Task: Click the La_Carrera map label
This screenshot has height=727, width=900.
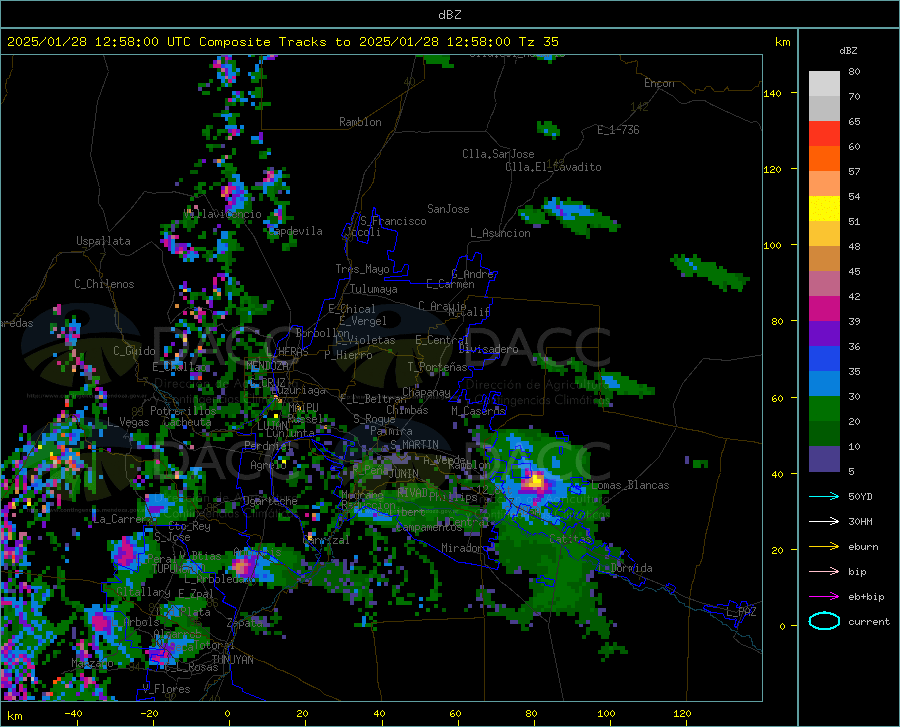Action: tap(122, 519)
